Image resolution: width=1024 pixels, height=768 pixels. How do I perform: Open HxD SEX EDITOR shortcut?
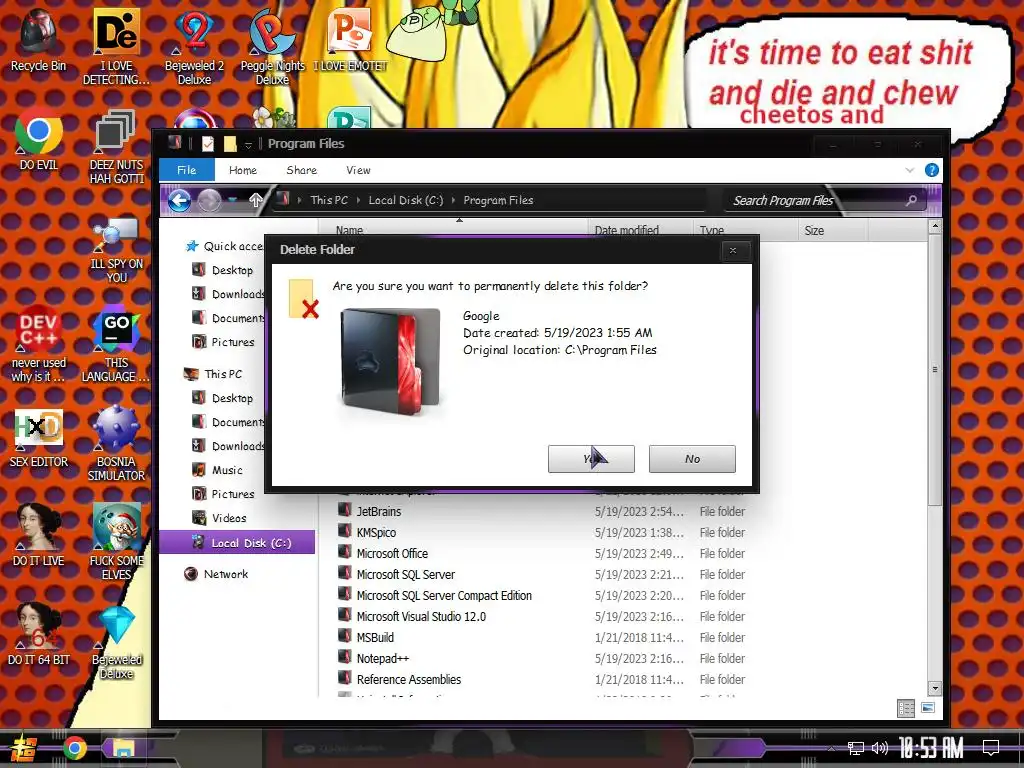point(38,438)
